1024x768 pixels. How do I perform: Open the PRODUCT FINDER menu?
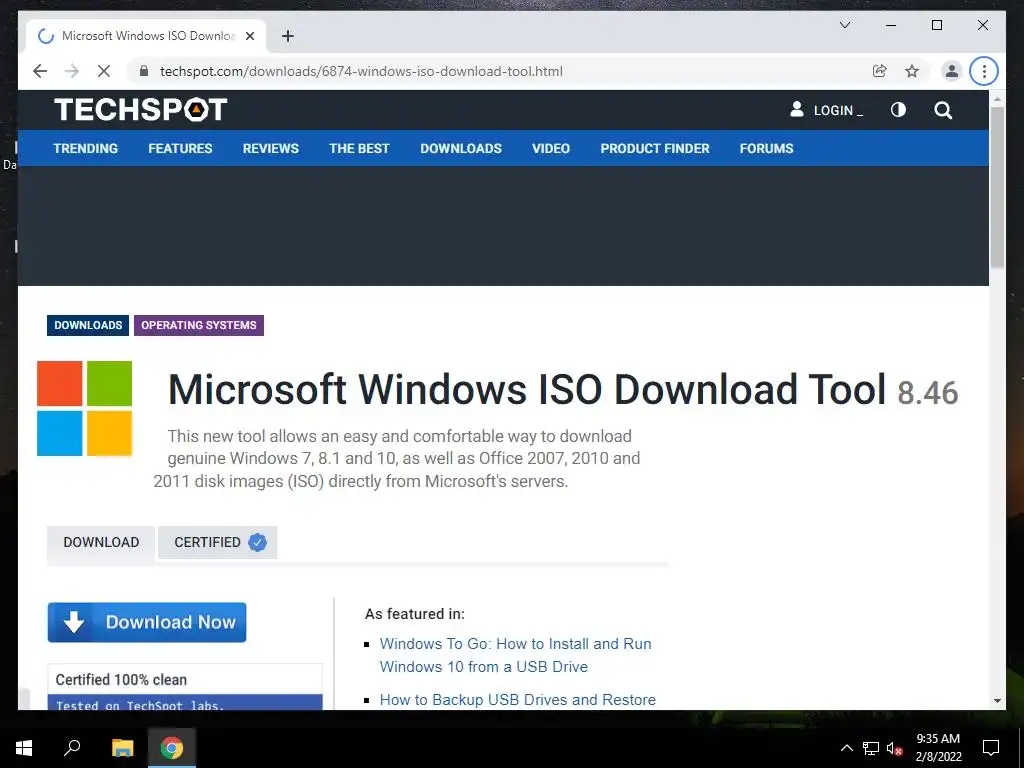coord(654,148)
